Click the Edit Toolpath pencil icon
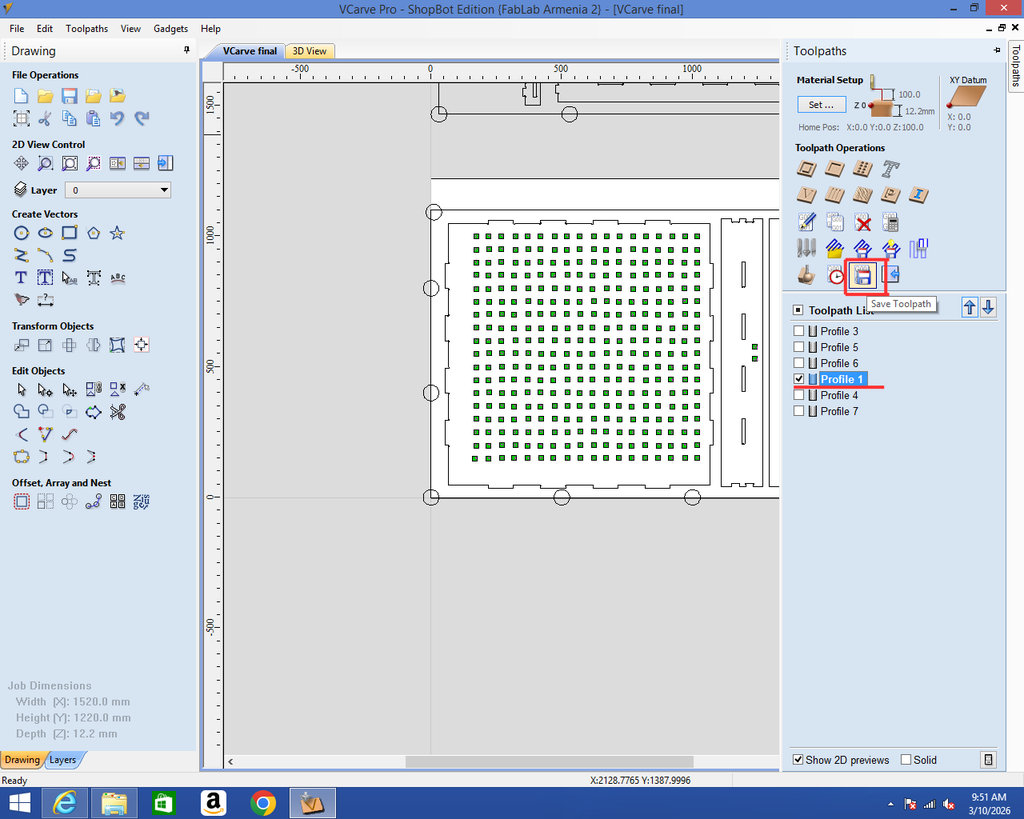 [x=807, y=222]
